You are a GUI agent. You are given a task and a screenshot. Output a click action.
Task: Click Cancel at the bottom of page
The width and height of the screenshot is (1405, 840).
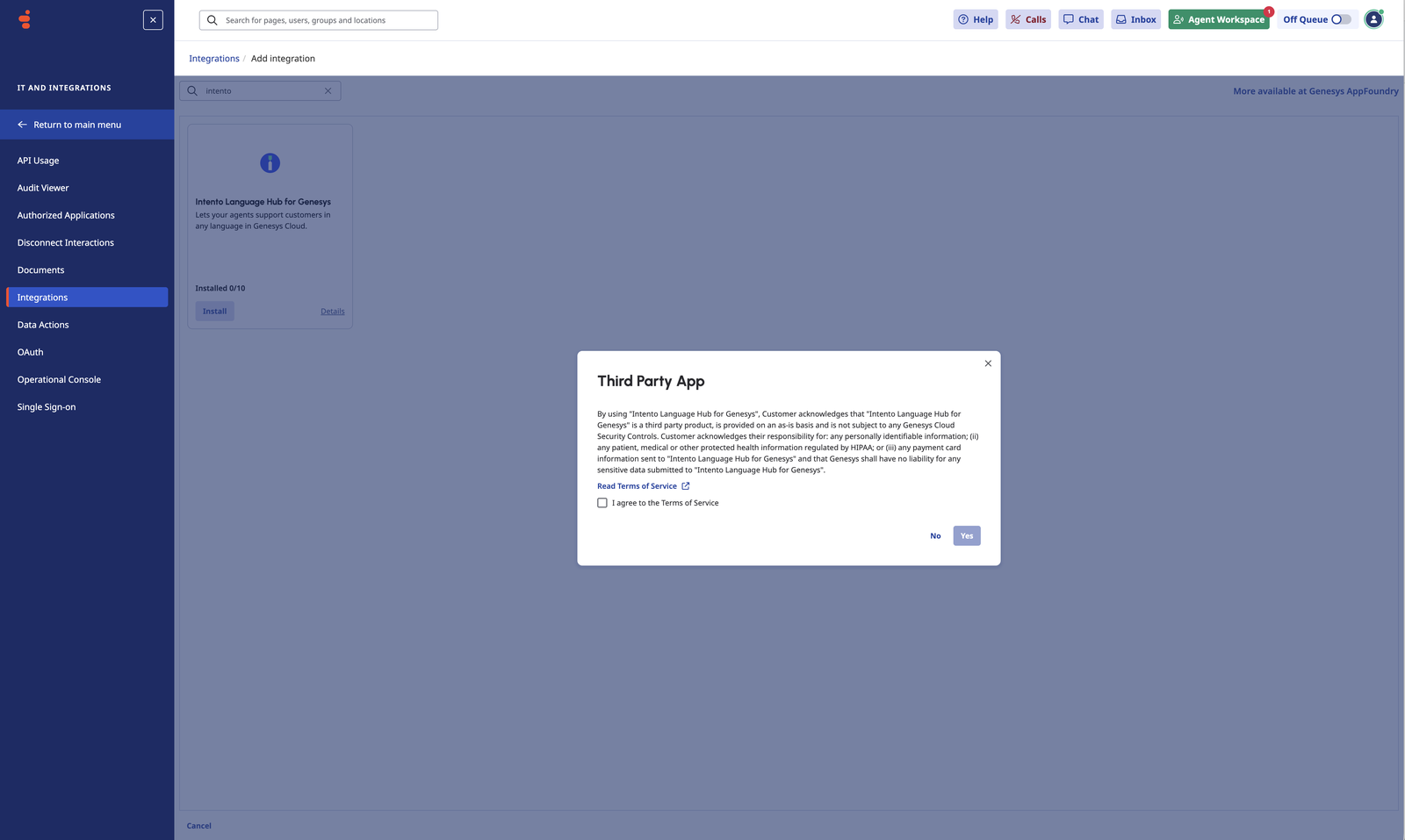pos(198,826)
